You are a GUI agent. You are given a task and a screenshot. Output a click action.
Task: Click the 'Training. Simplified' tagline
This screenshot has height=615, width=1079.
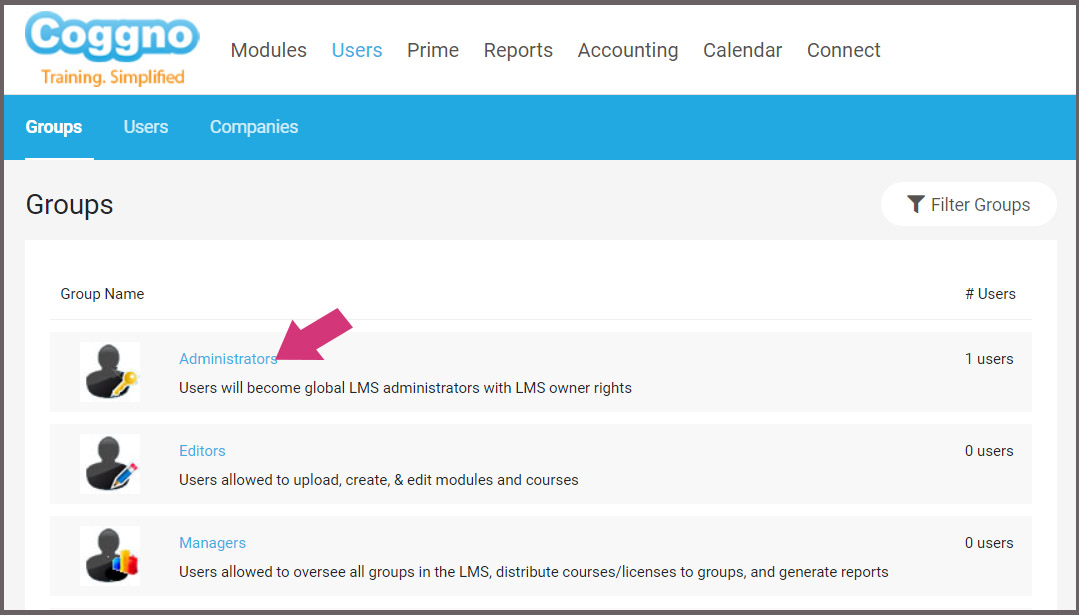click(113, 77)
